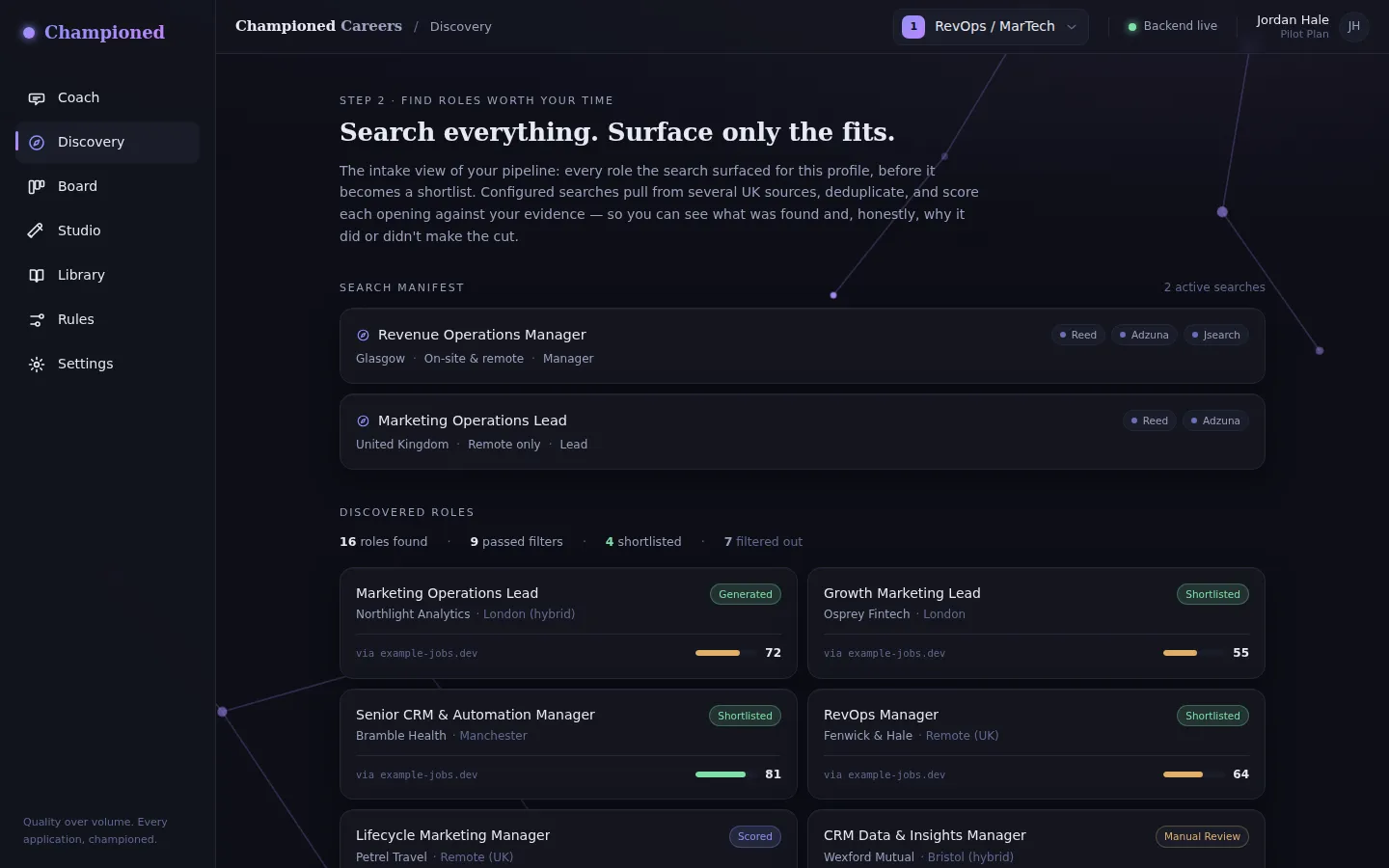Click the Rules sliders icon

click(x=37, y=320)
